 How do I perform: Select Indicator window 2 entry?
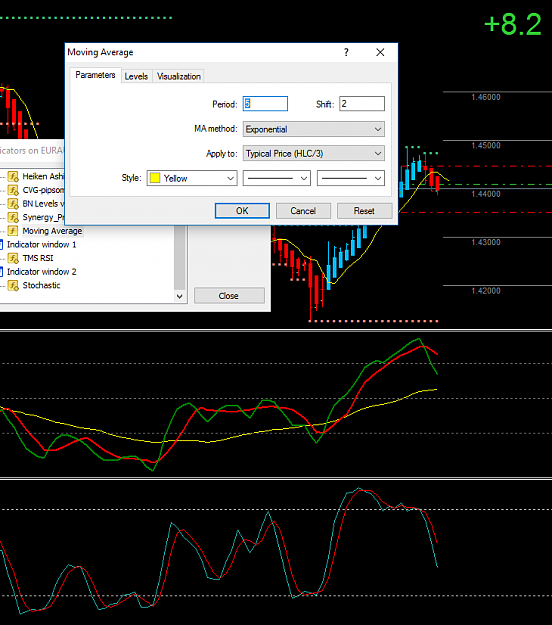pyautogui.click(x=41, y=272)
